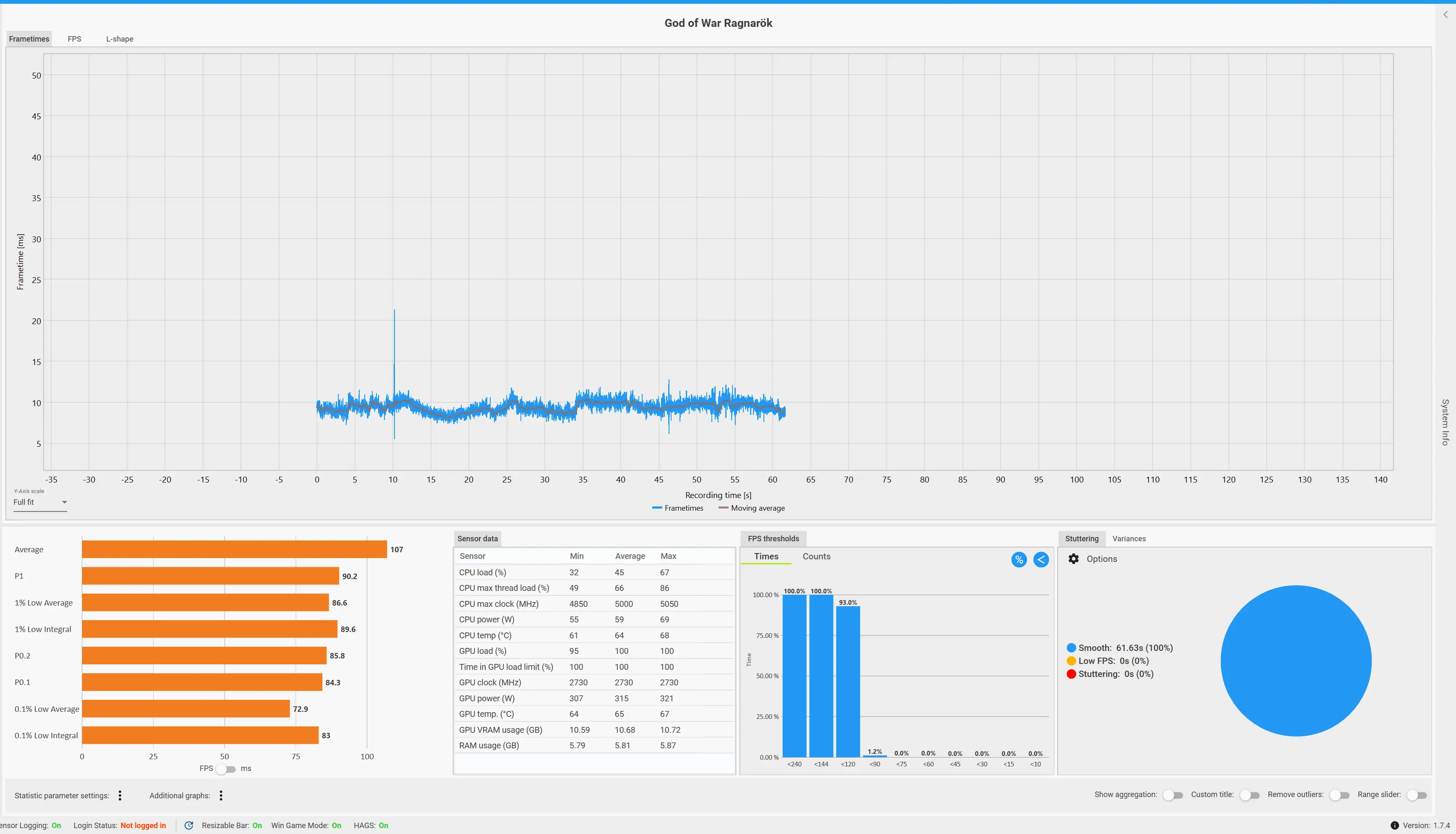Open the Variances tab
Viewport: 1456px width, 834px height.
tap(1129, 538)
